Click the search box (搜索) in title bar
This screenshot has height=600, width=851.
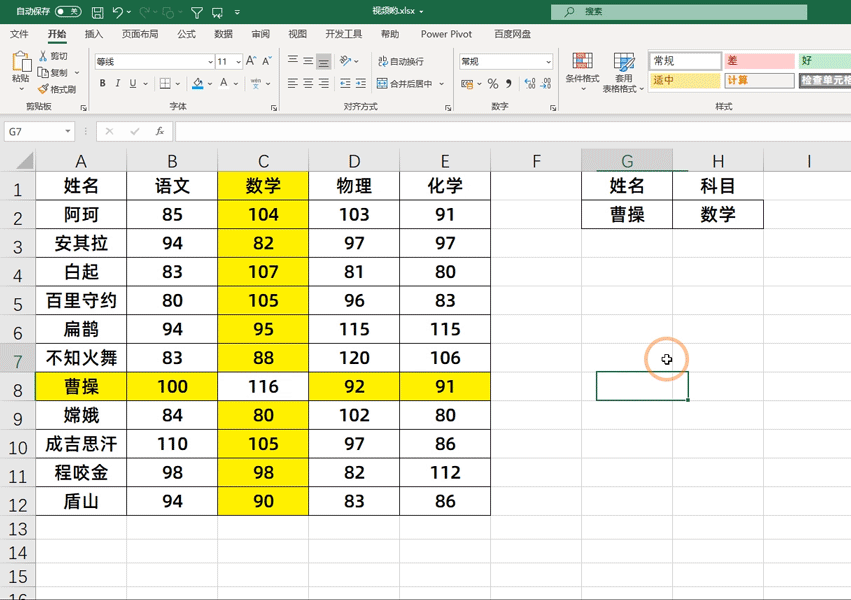click(x=679, y=11)
